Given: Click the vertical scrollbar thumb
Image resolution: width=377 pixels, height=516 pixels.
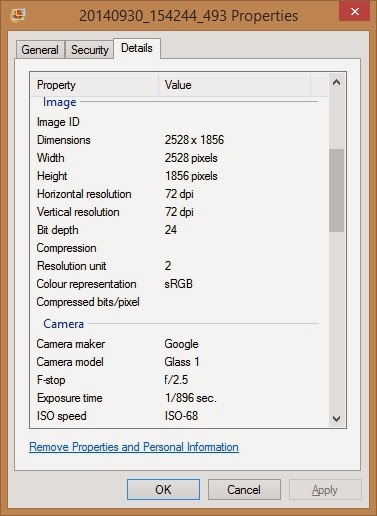Looking at the screenshot, I should click(336, 190).
